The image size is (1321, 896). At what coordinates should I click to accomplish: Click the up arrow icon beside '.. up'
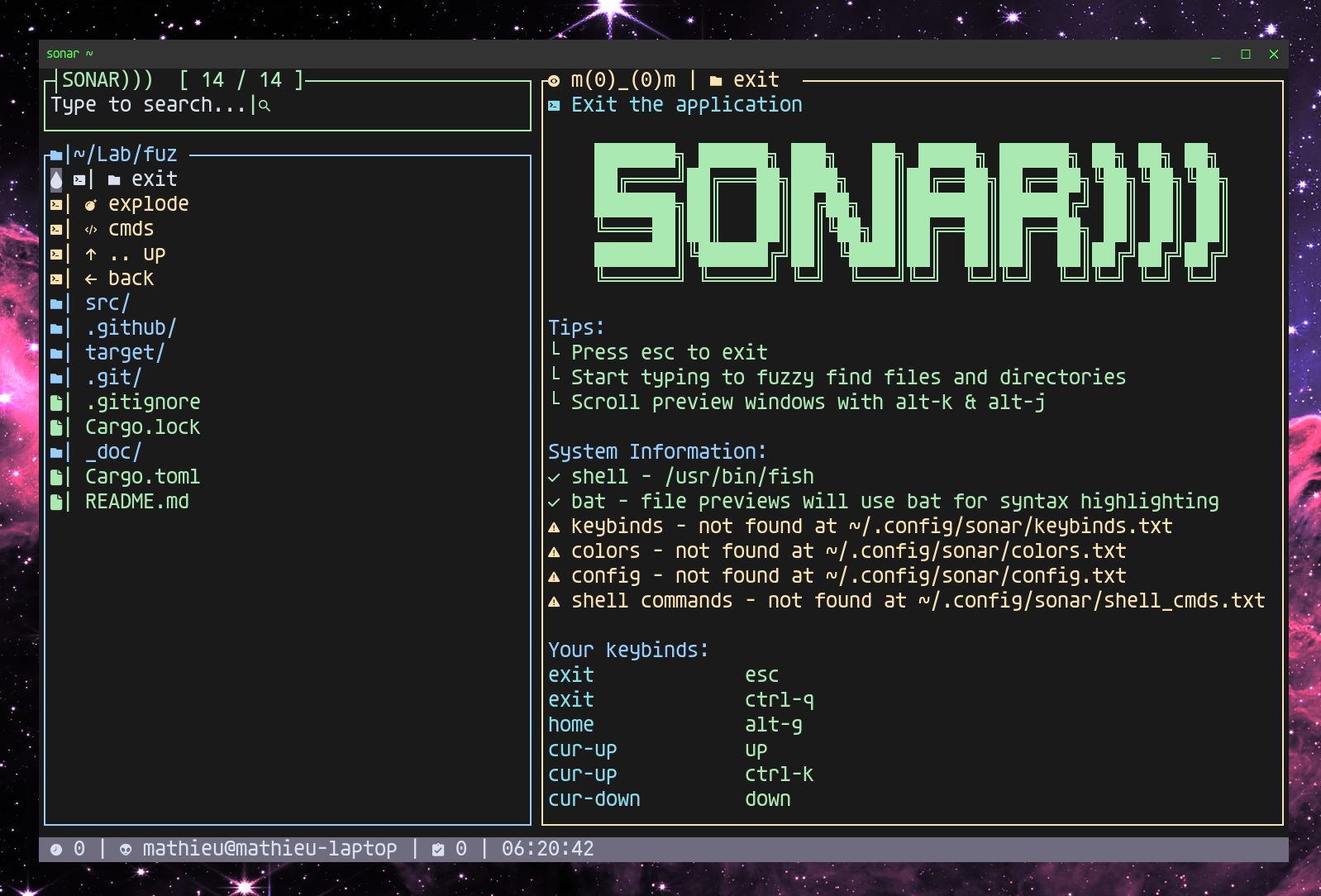coord(91,255)
